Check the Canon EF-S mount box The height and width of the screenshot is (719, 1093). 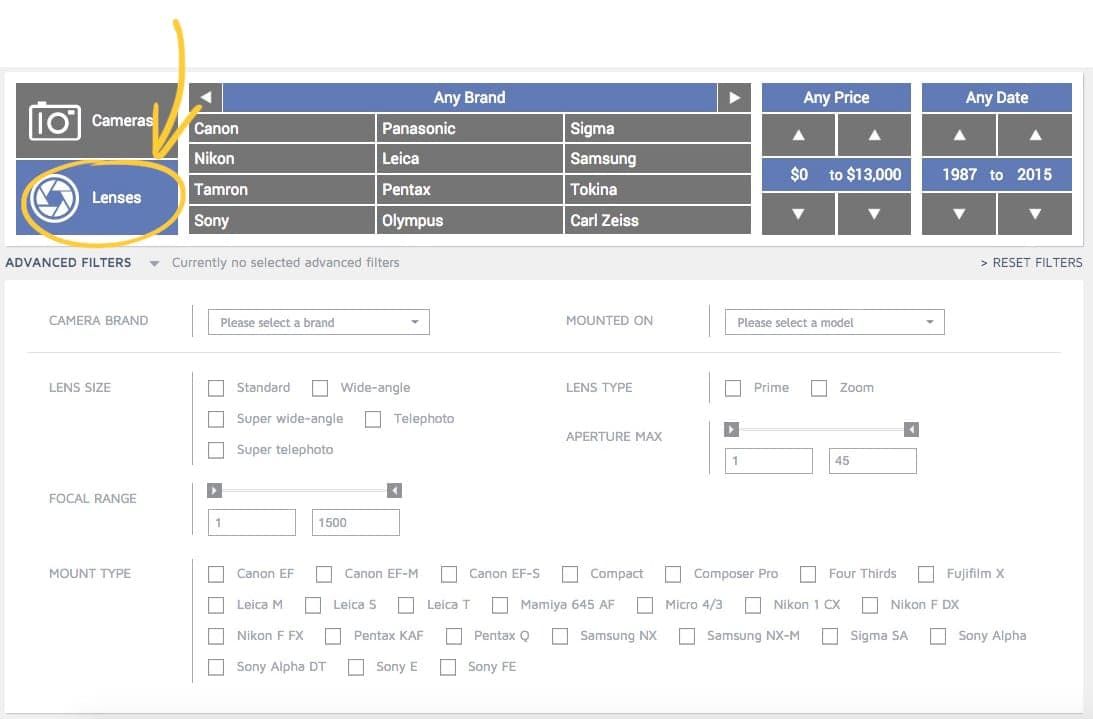coord(449,574)
